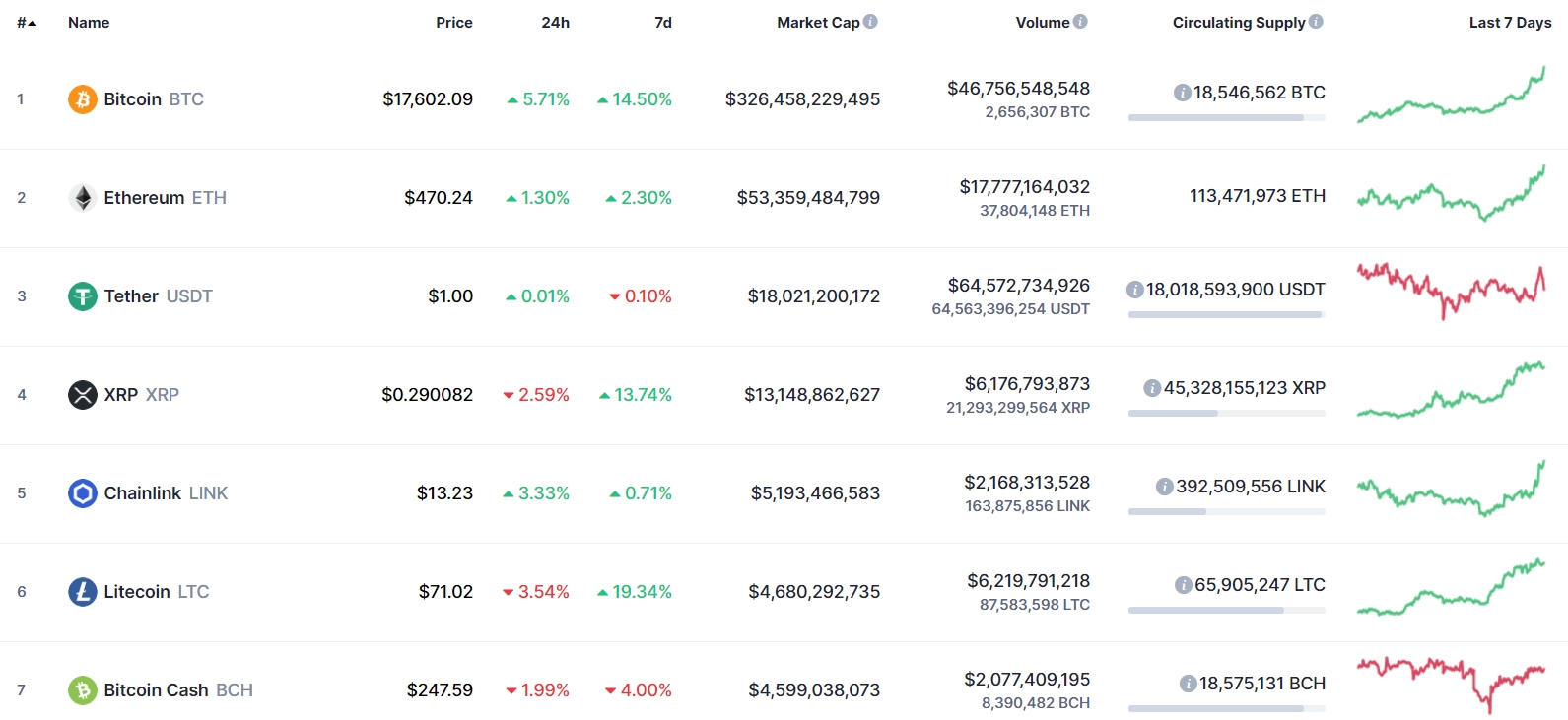The image size is (1568, 720).
Task: Open Bitcoin's last 7 days sparkline chart
Action: (x=1451, y=95)
